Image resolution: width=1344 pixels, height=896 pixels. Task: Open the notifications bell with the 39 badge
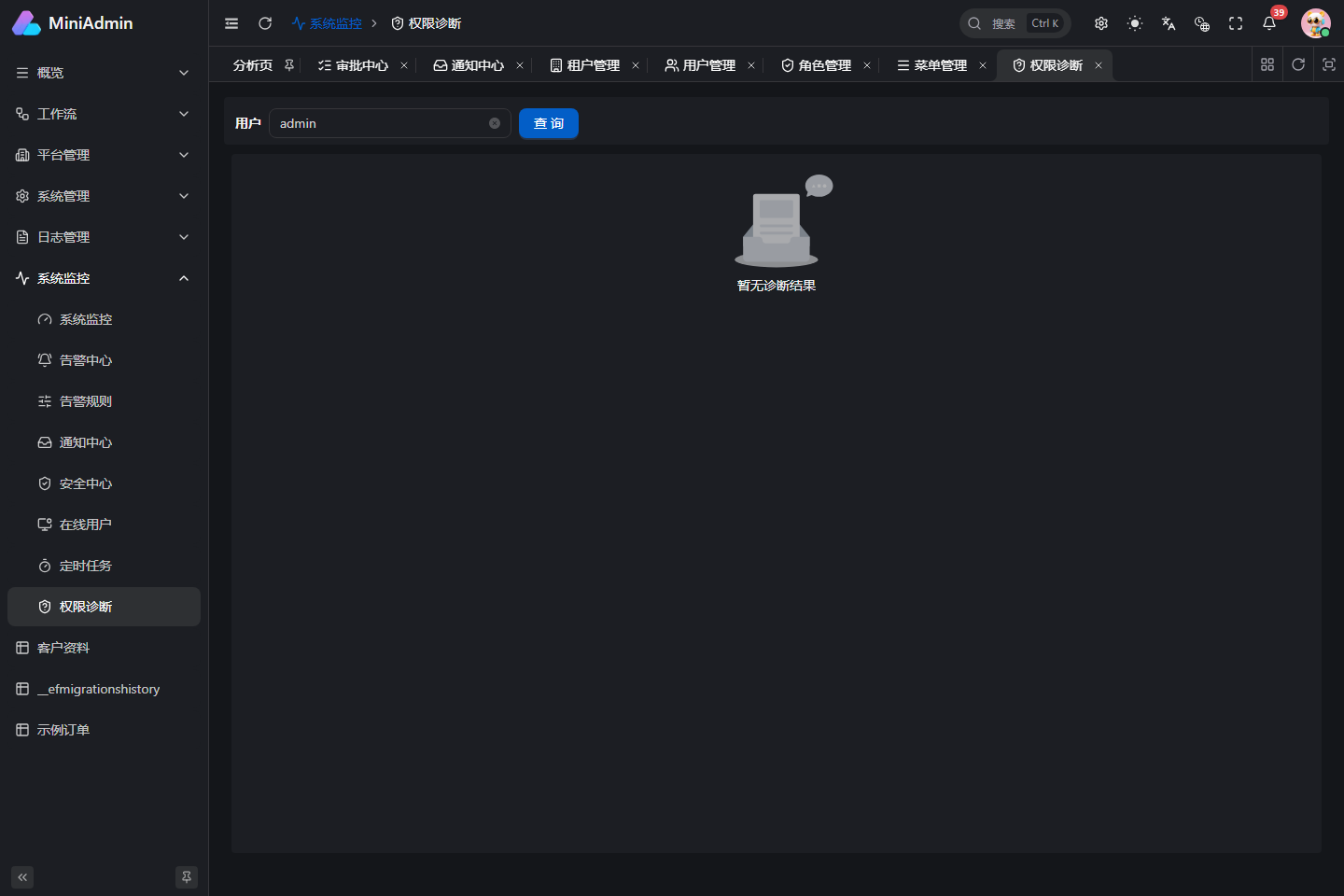coord(1269,23)
